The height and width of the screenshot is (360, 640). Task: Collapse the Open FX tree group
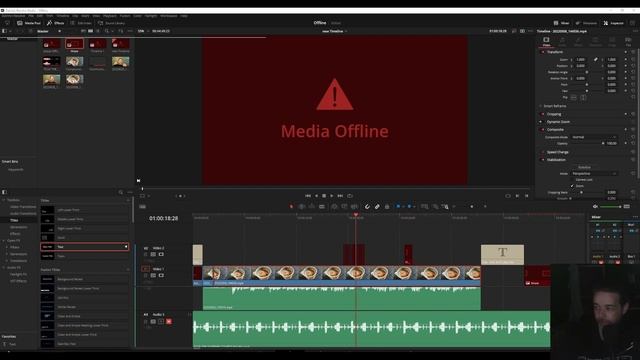4,240
